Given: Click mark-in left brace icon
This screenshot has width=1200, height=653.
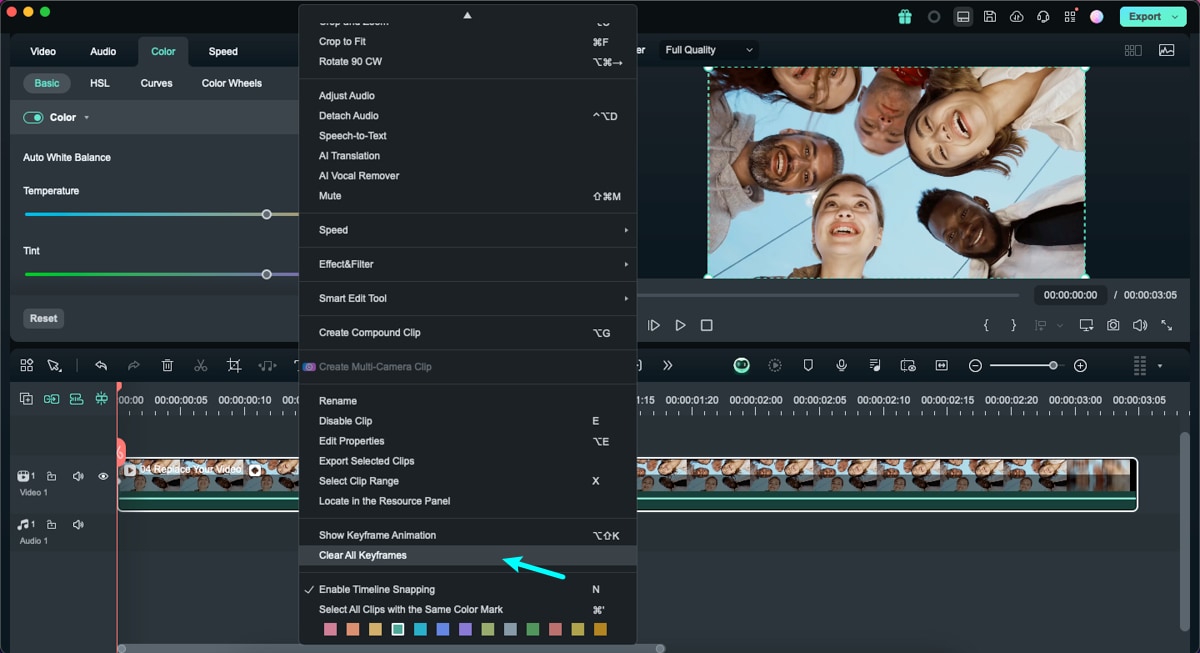Looking at the screenshot, I should pyautogui.click(x=986, y=325).
